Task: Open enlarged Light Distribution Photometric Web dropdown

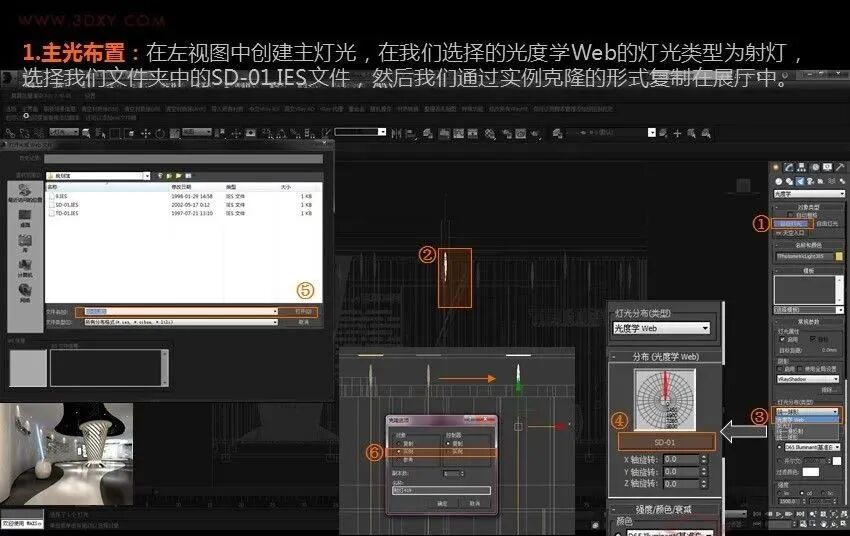Action: click(661, 328)
